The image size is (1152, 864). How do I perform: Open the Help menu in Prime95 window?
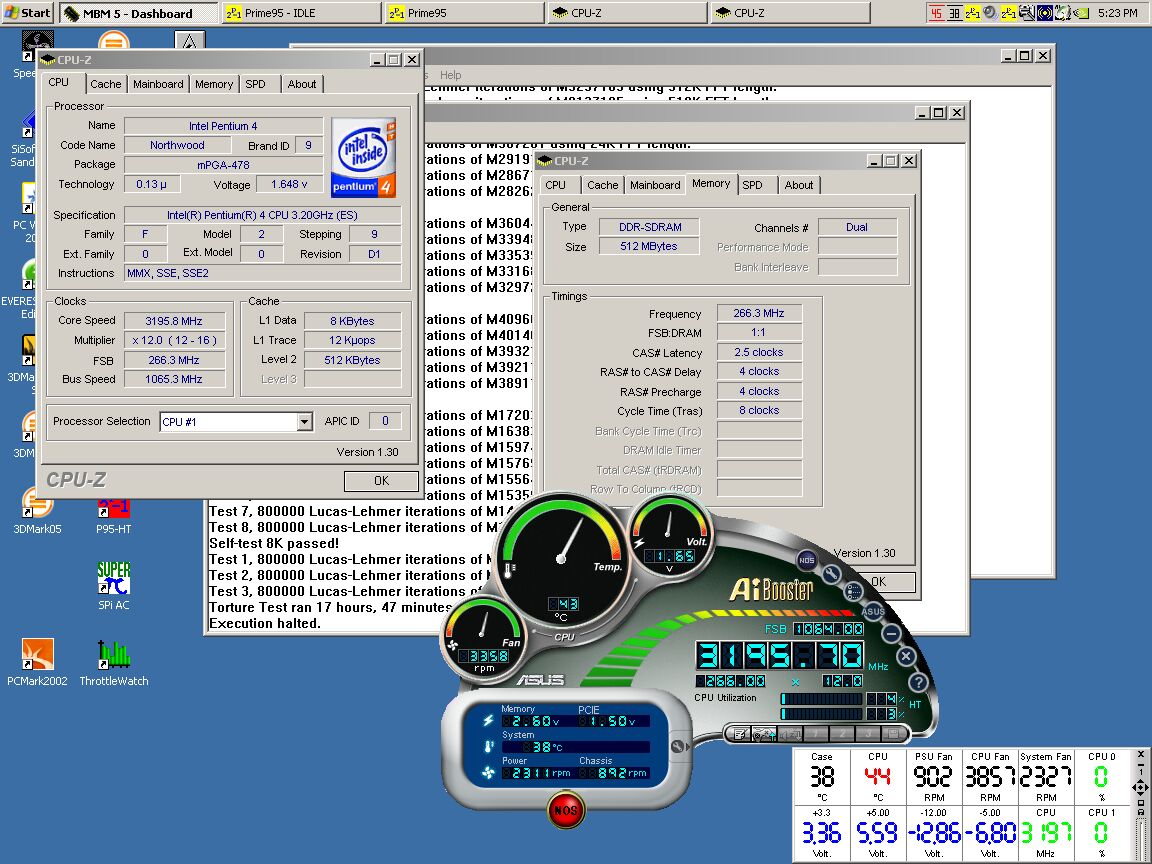(450, 75)
